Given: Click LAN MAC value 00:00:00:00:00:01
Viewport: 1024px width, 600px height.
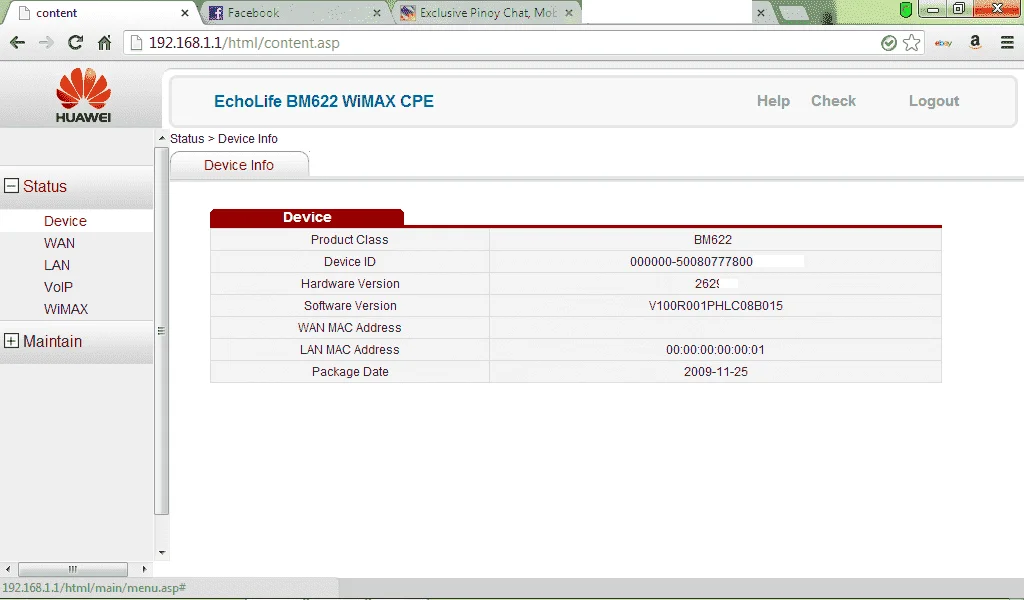Looking at the screenshot, I should coord(715,349).
